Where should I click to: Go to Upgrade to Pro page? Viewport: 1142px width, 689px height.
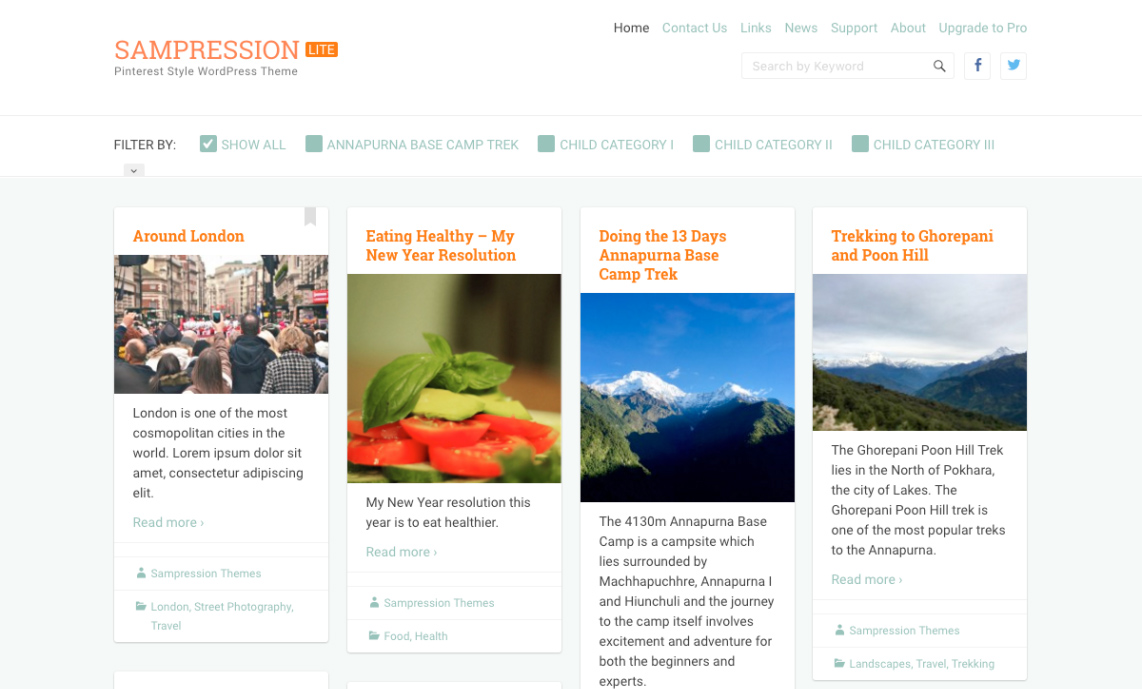point(982,28)
